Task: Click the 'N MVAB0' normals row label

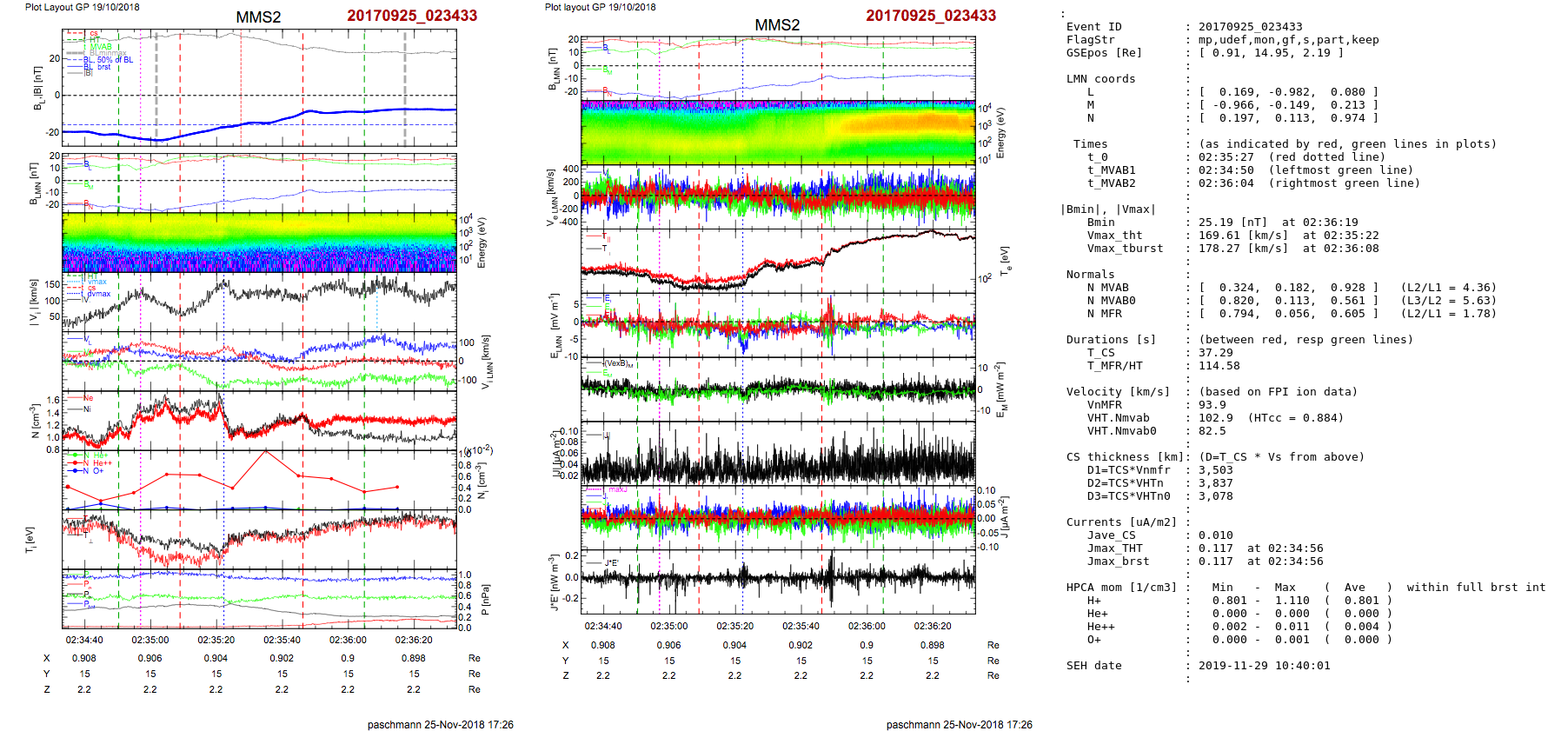Action: [1111, 301]
